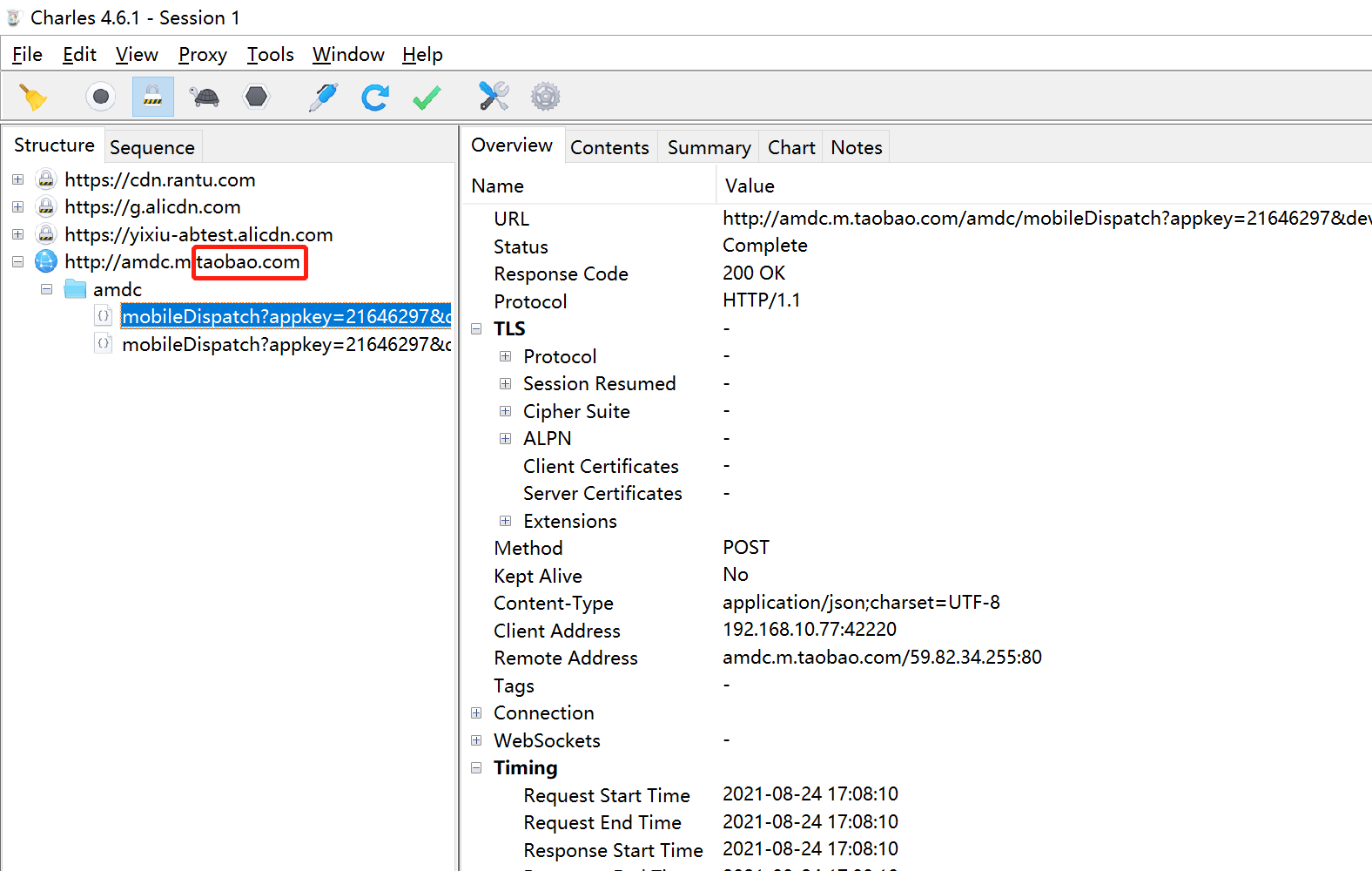Select the URL value starting http://amdc.m.taobao.com/amdc

coord(1047,218)
